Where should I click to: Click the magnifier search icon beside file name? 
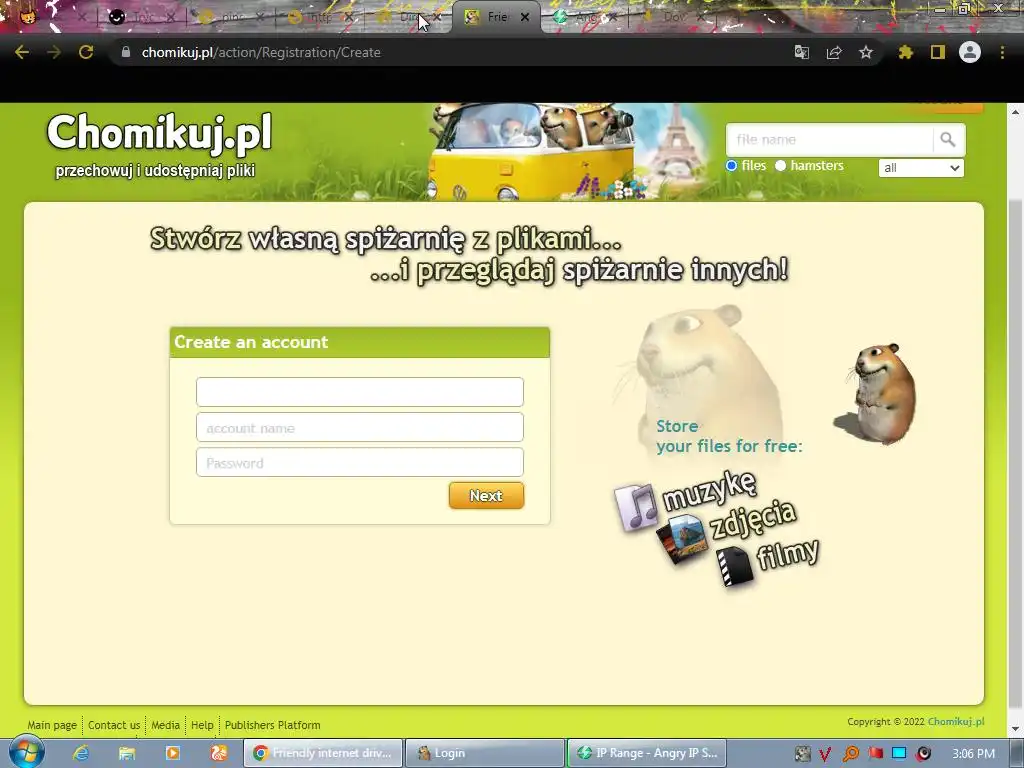pos(948,139)
